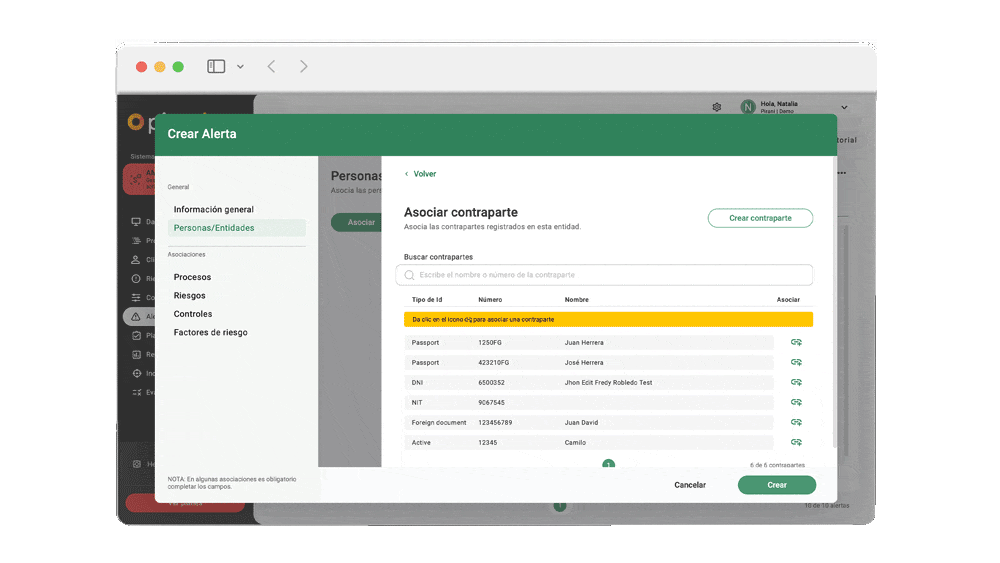
Task: Click associate icon for Camilo row
Action: (796, 442)
